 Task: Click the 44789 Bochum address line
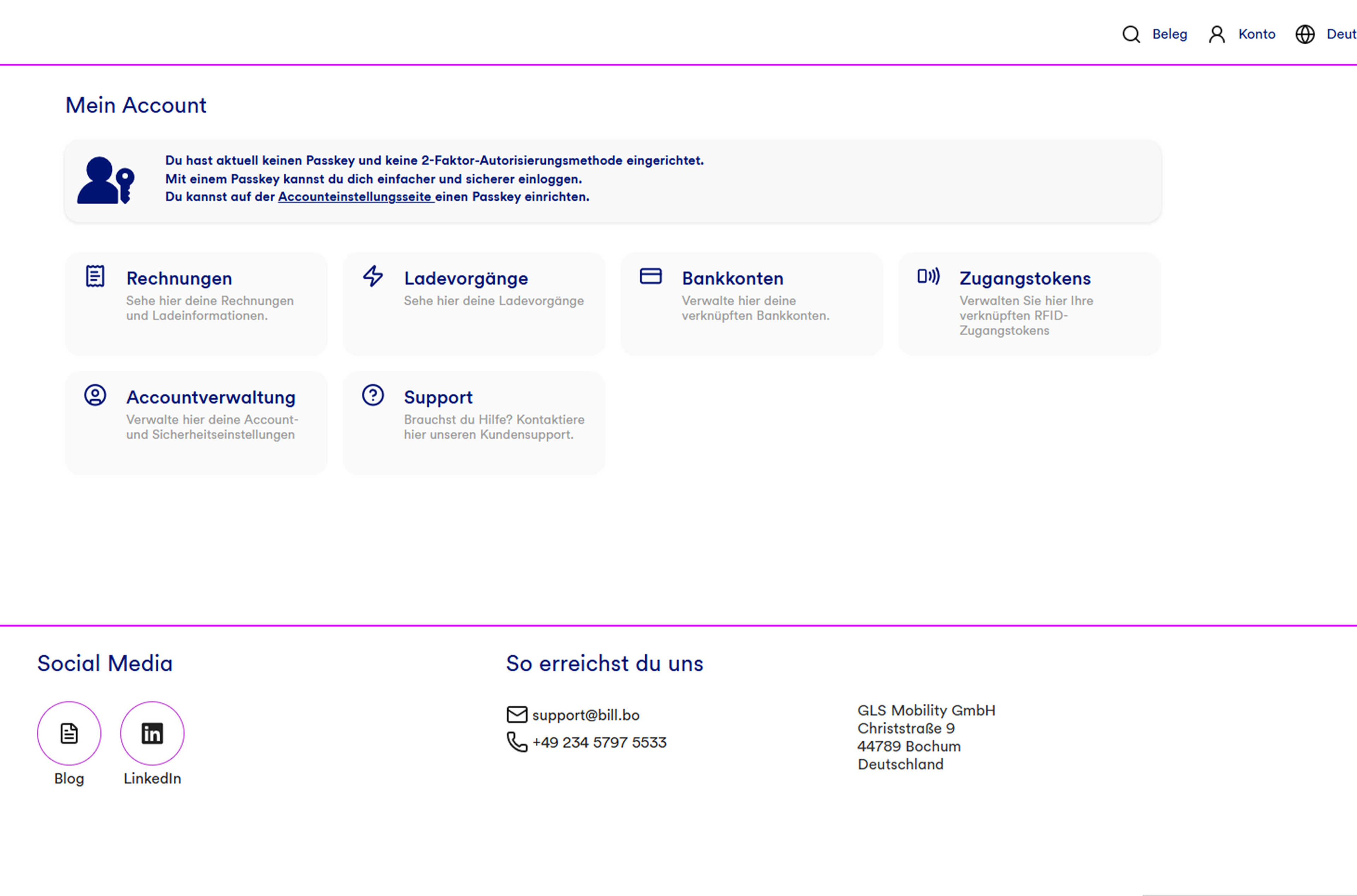909,746
